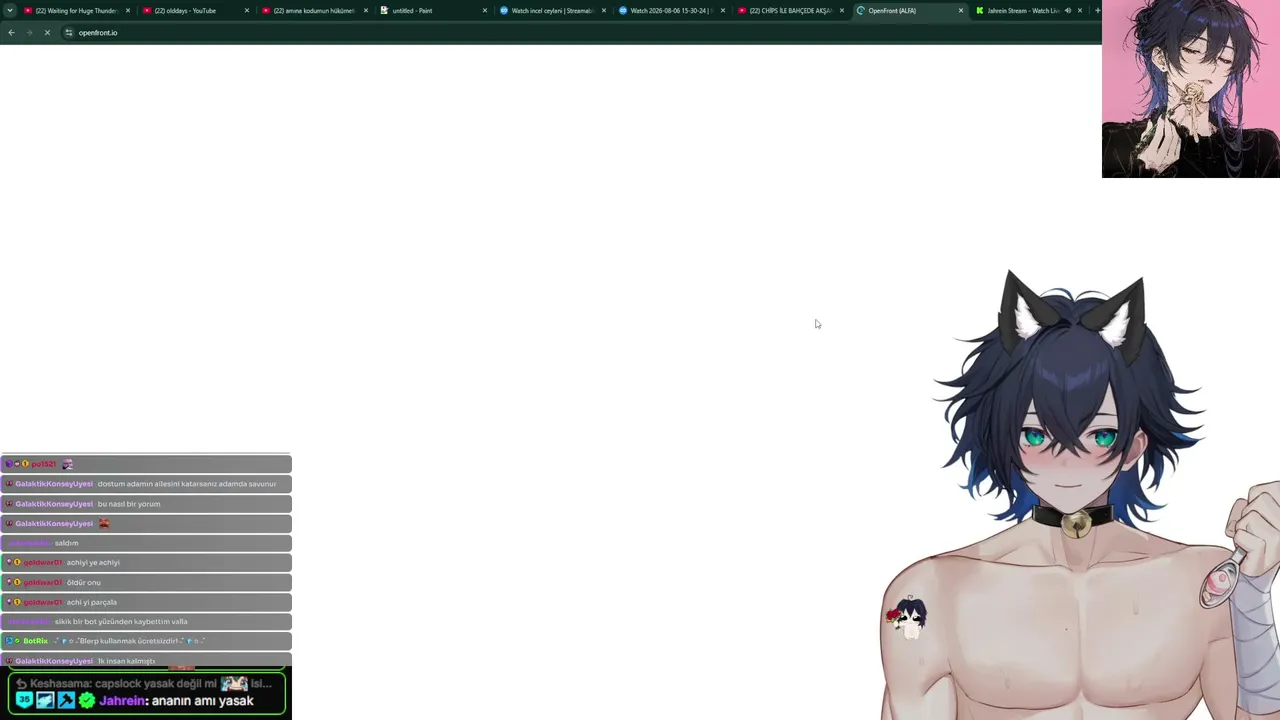
Task: Mute audio icon on Jahrein Stream tab
Action: click(x=1067, y=11)
